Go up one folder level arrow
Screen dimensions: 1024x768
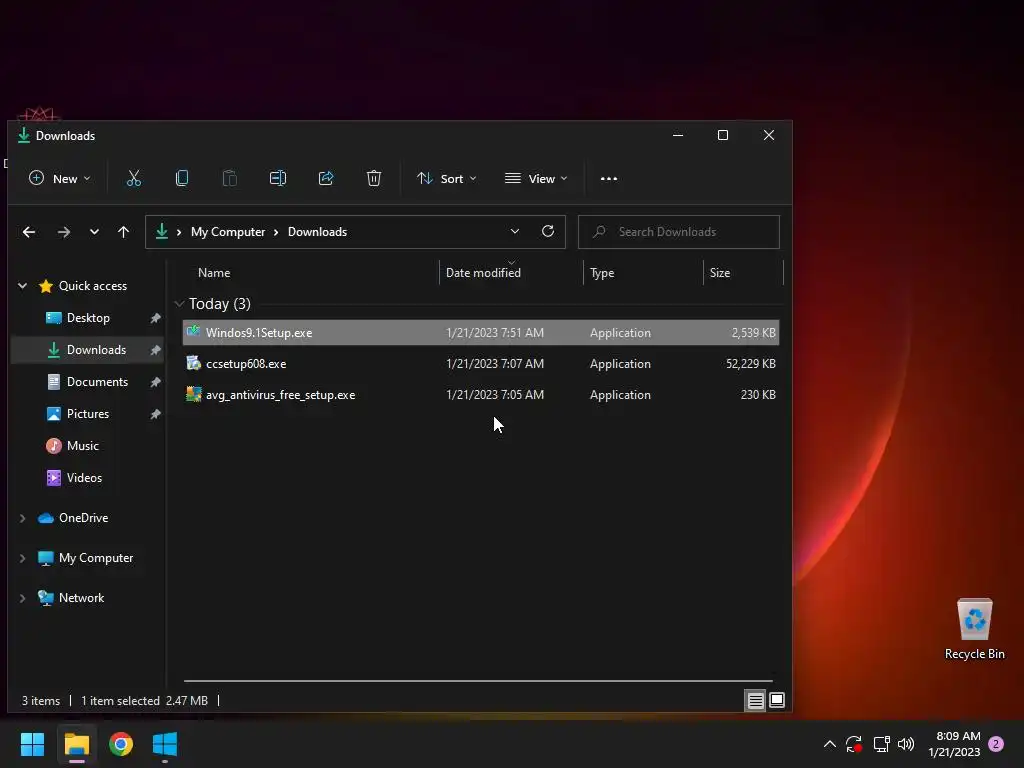[123, 232]
